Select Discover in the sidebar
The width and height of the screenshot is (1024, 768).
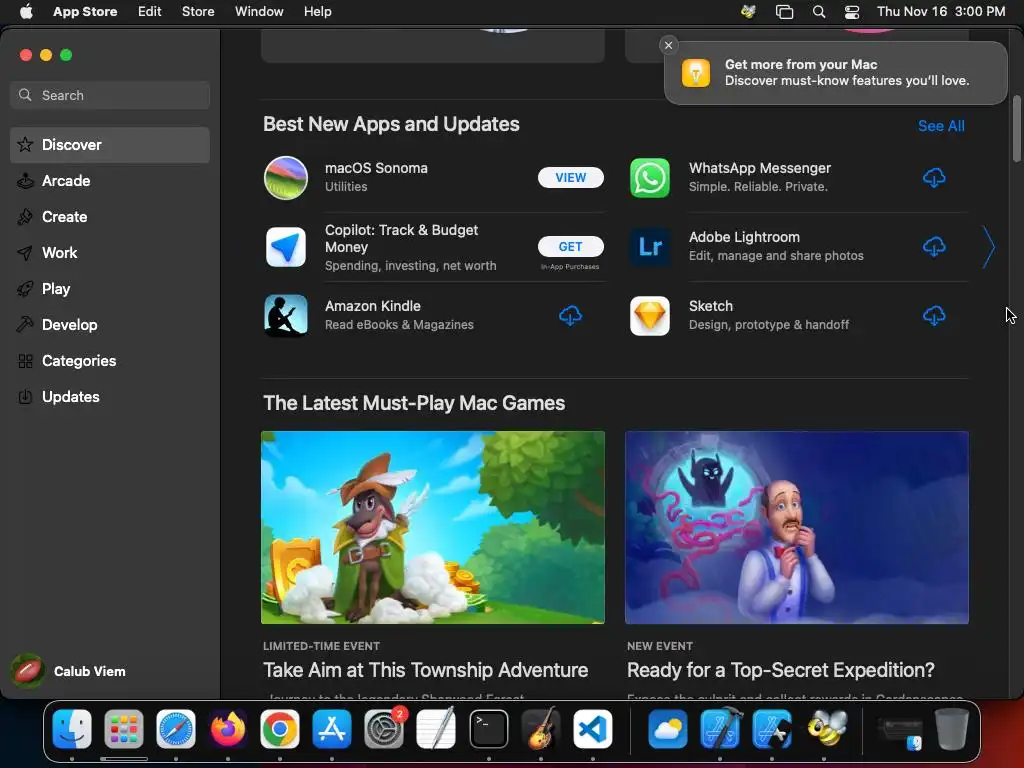110,145
